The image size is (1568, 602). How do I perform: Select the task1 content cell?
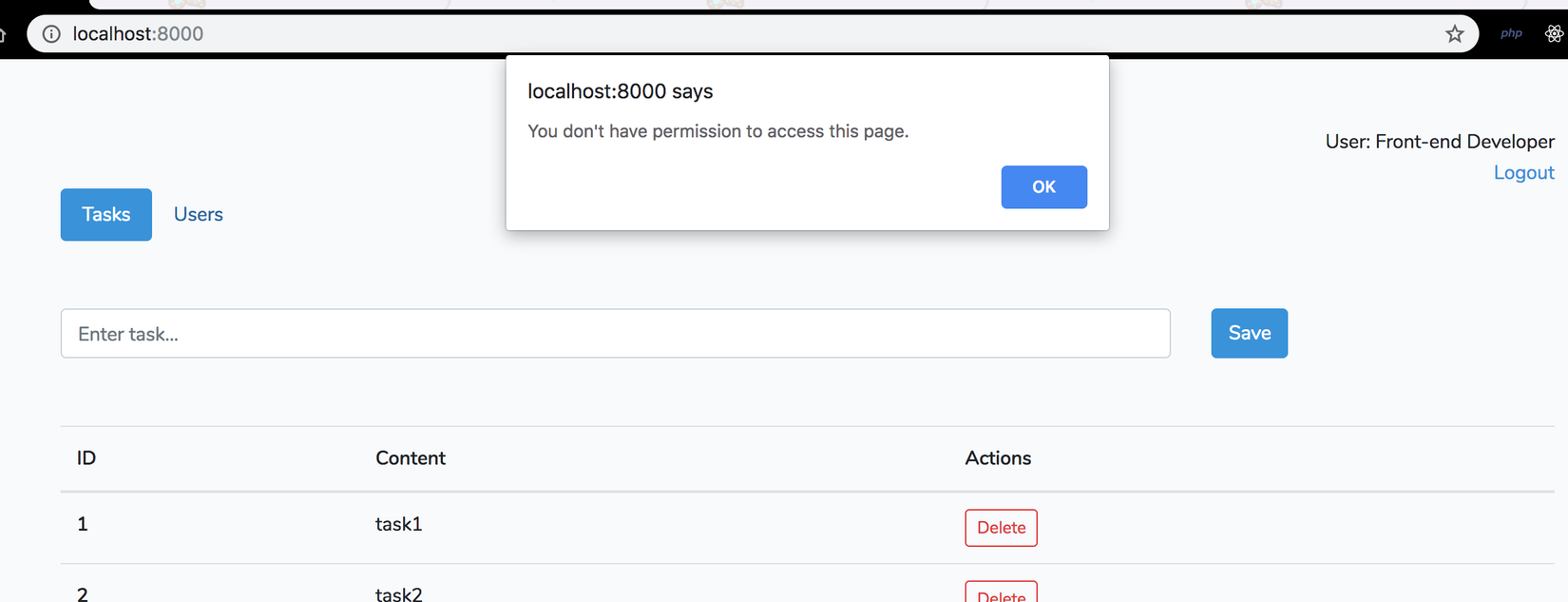click(x=399, y=524)
